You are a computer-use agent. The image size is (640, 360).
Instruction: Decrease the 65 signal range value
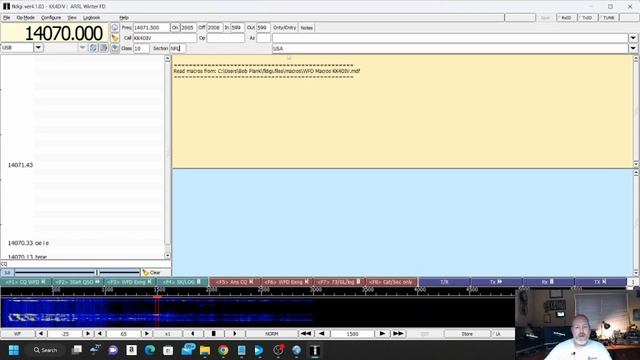coord(100,334)
